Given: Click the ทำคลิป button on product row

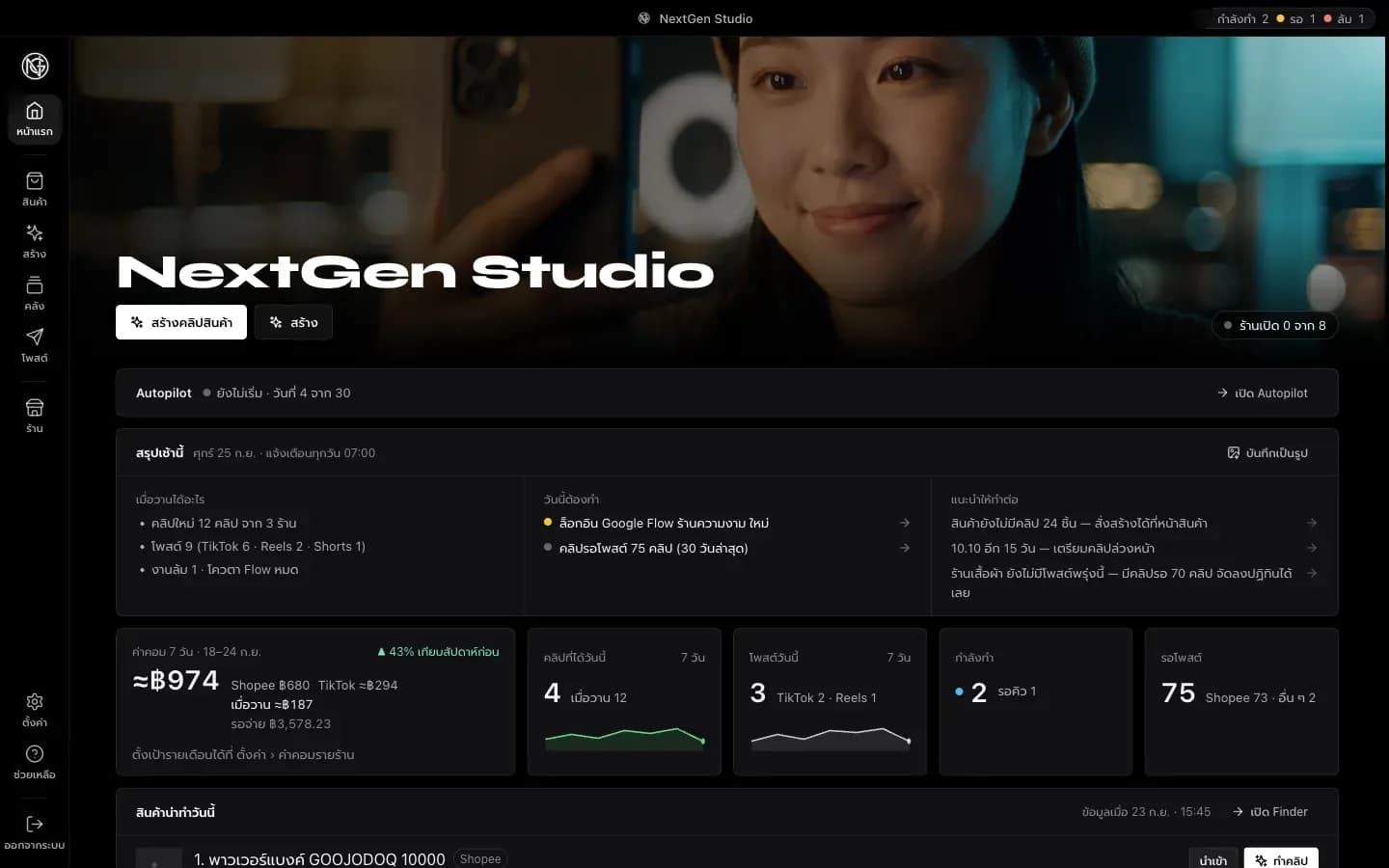Looking at the screenshot, I should click(1281, 860).
